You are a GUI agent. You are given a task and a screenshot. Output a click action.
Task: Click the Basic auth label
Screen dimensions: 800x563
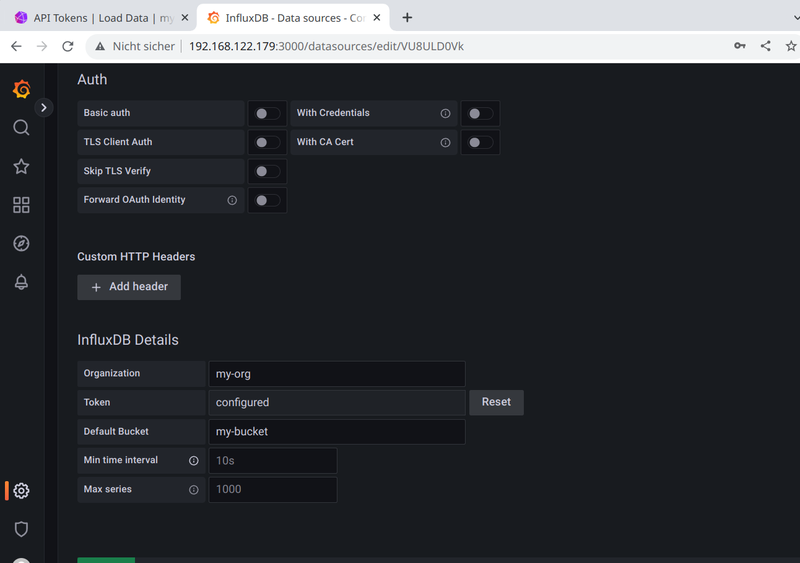(107, 113)
